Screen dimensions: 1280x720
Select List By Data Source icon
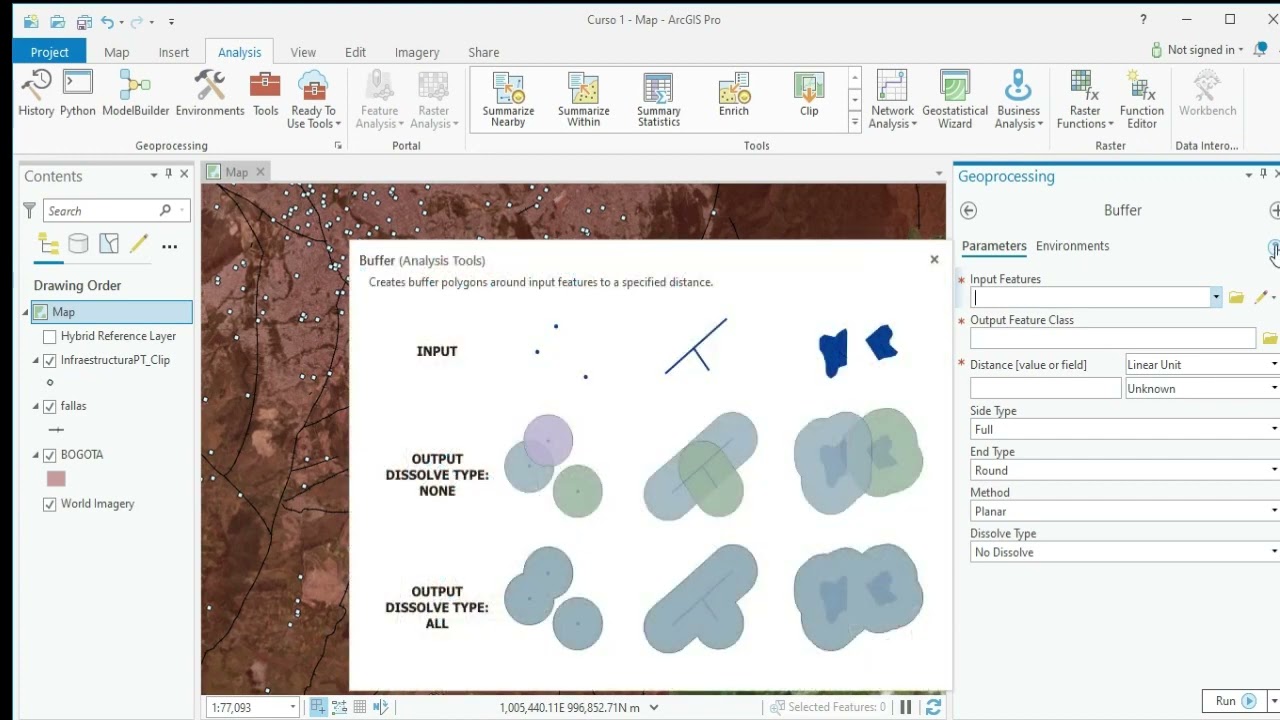coord(78,244)
